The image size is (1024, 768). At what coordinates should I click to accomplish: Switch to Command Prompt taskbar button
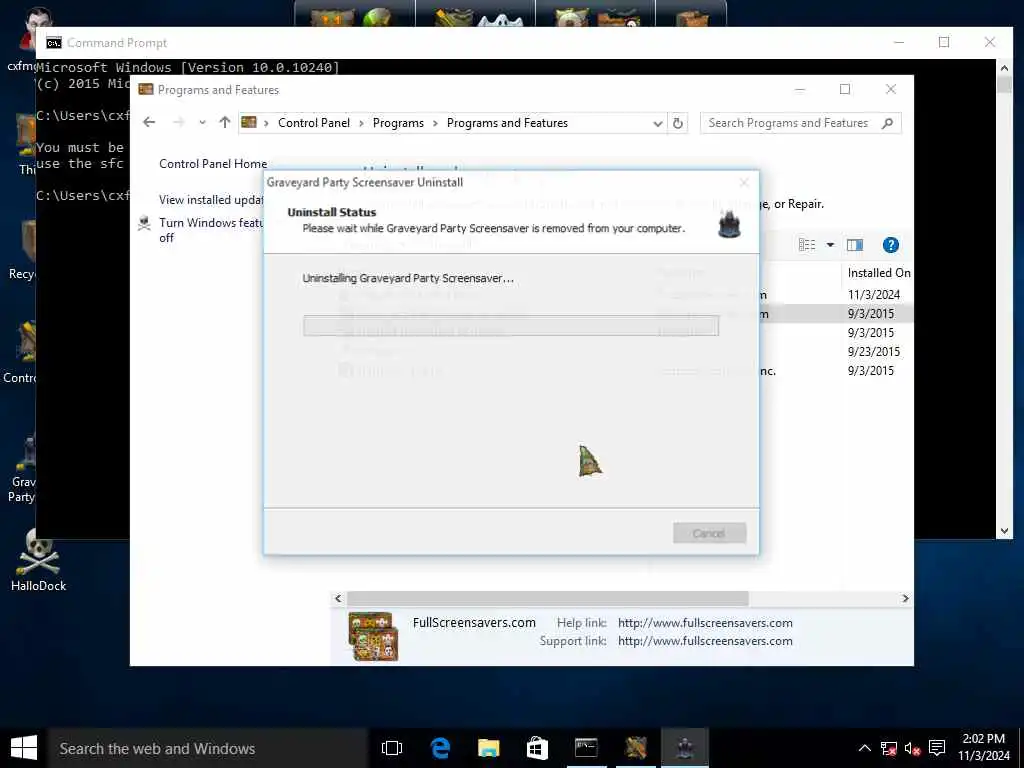[x=586, y=748]
